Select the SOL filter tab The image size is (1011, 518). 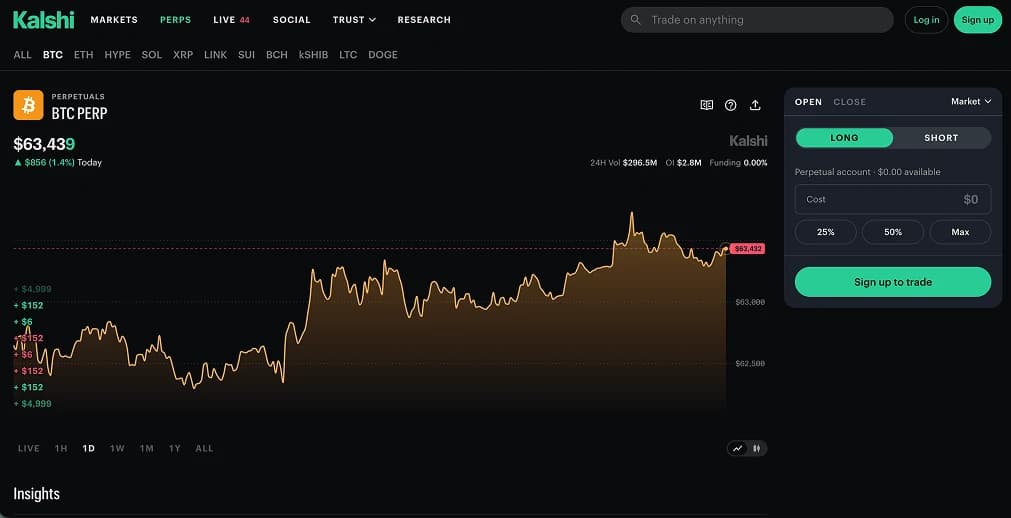point(152,55)
